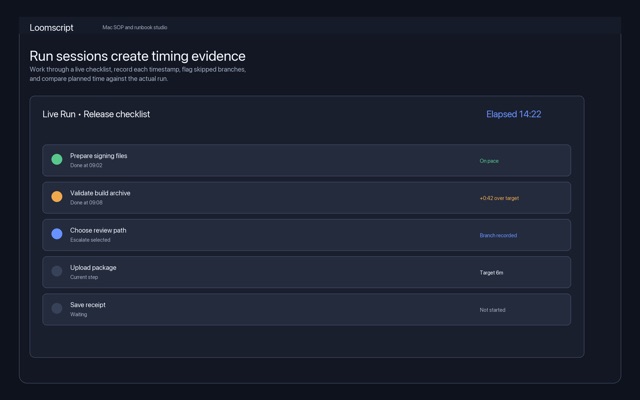640x400 pixels.
Task: Click the Target 6m label
Action: click(x=491, y=273)
